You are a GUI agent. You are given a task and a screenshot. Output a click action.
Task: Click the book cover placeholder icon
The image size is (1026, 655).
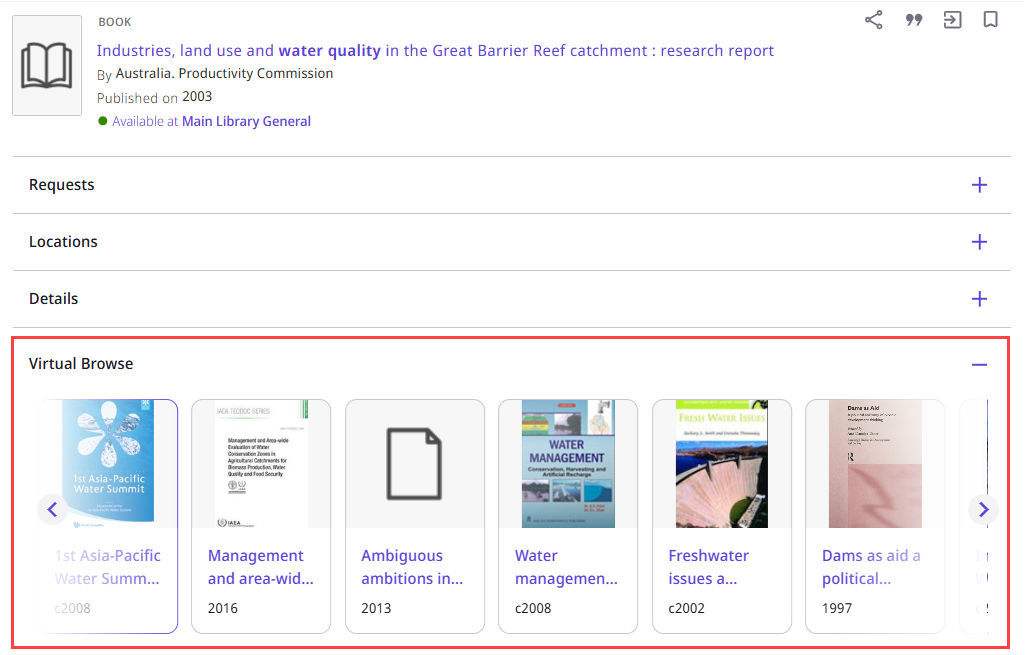(x=46, y=64)
